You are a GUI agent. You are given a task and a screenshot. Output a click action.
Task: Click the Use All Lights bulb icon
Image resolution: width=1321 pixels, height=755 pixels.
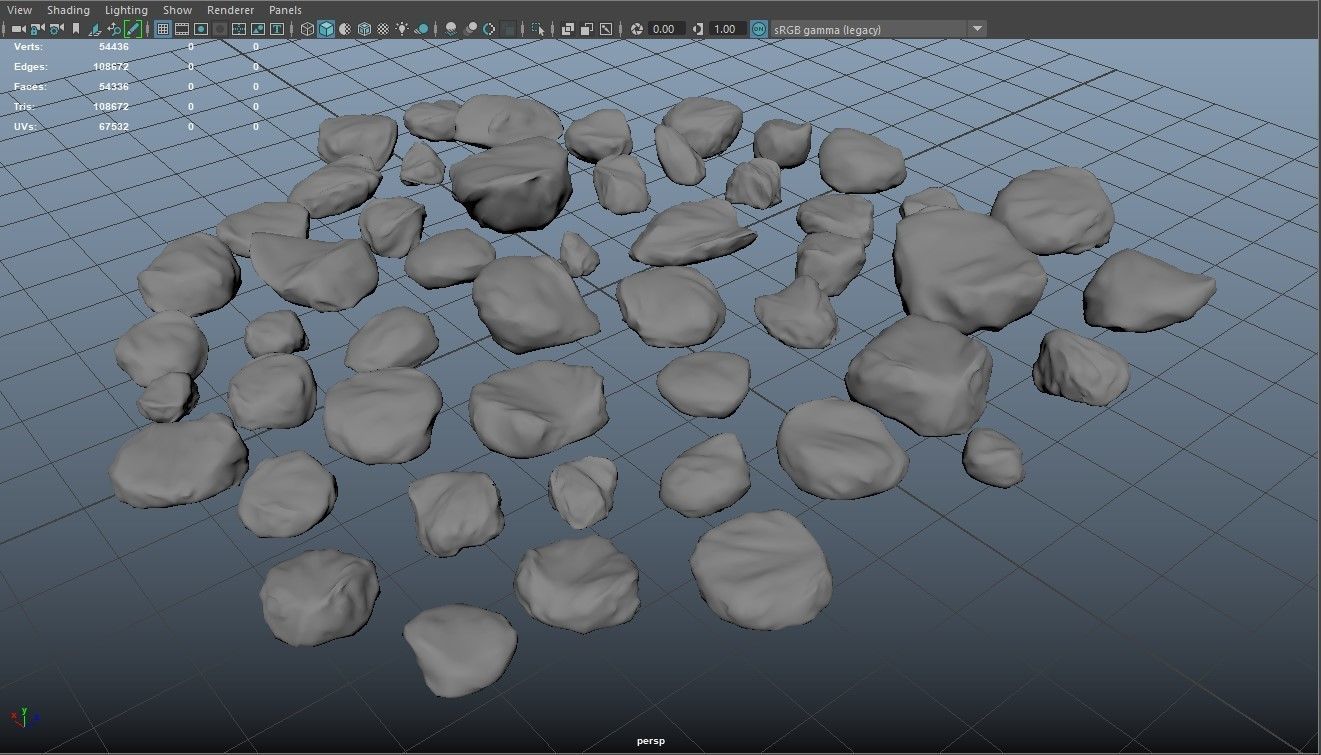[x=402, y=29]
